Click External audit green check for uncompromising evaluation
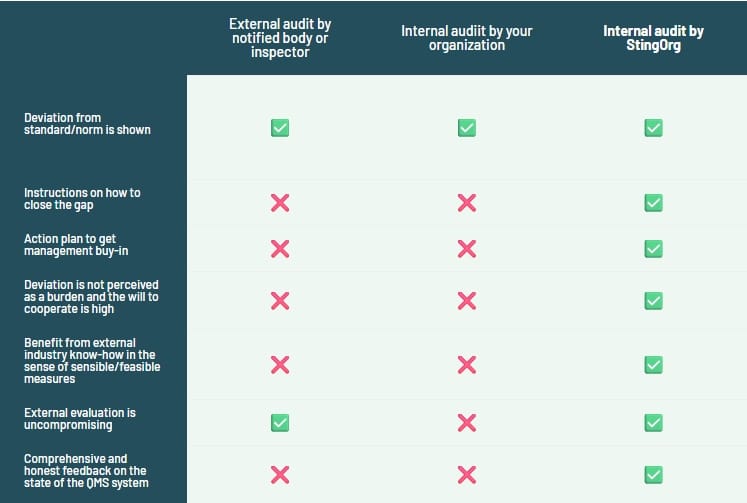Image resolution: width=747 pixels, height=503 pixels. pyautogui.click(x=280, y=423)
